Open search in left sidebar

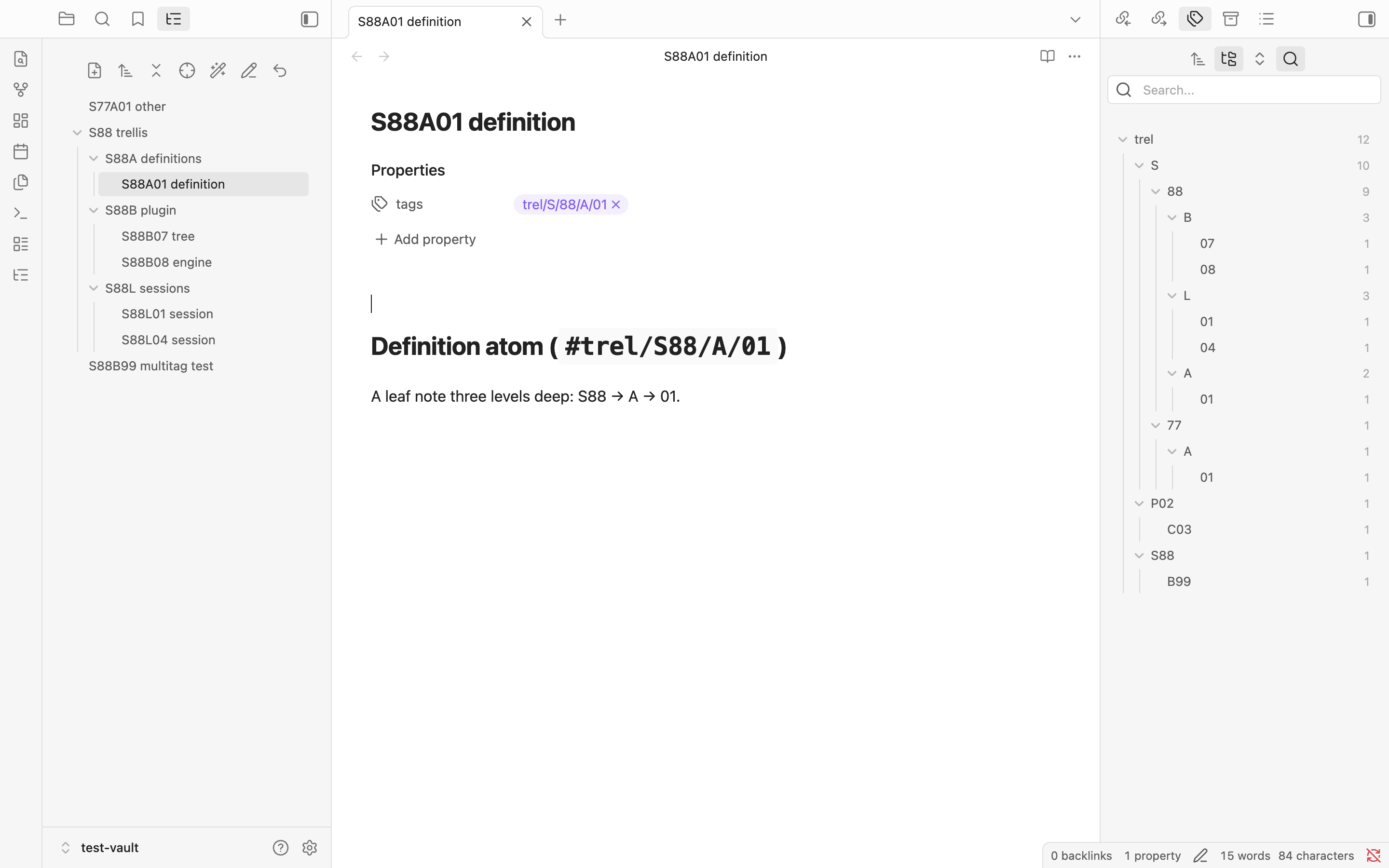click(102, 19)
